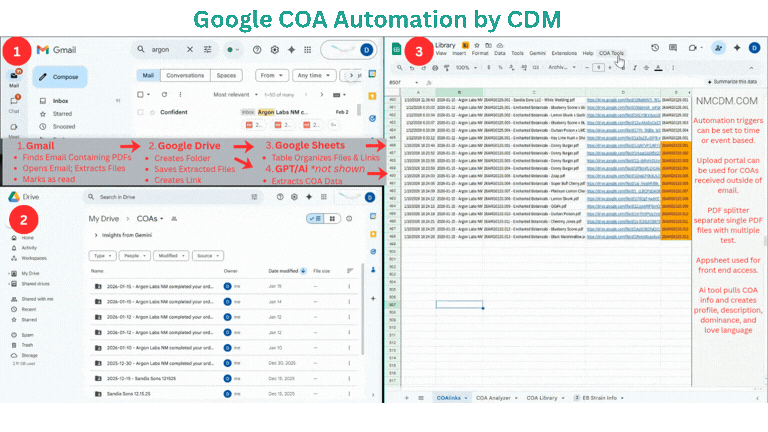This screenshot has width=768, height=432.
Task: Switch to the COA Library sheet tab
Action: tap(545, 398)
